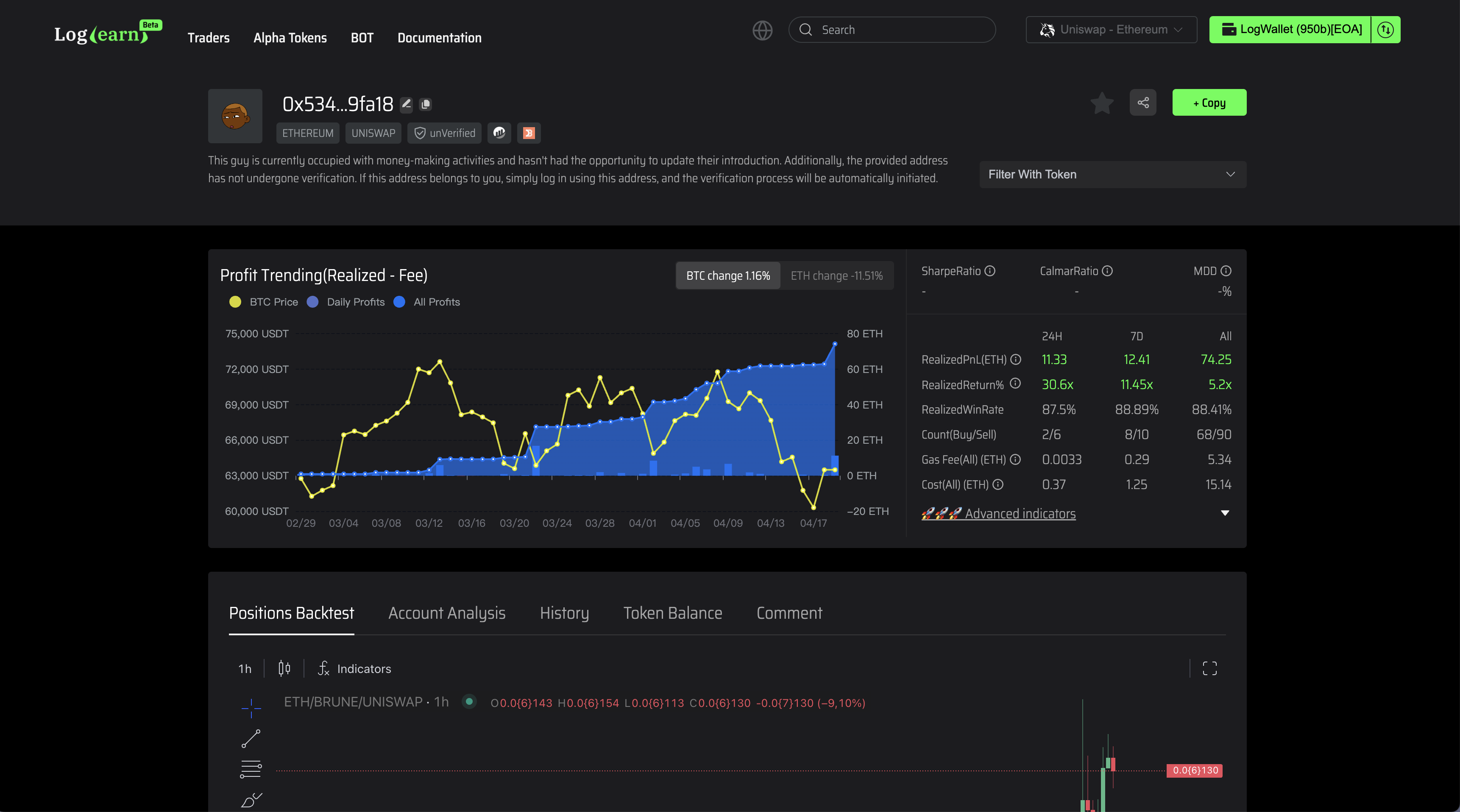
Task: Click inside the Search field
Action: click(x=892, y=30)
